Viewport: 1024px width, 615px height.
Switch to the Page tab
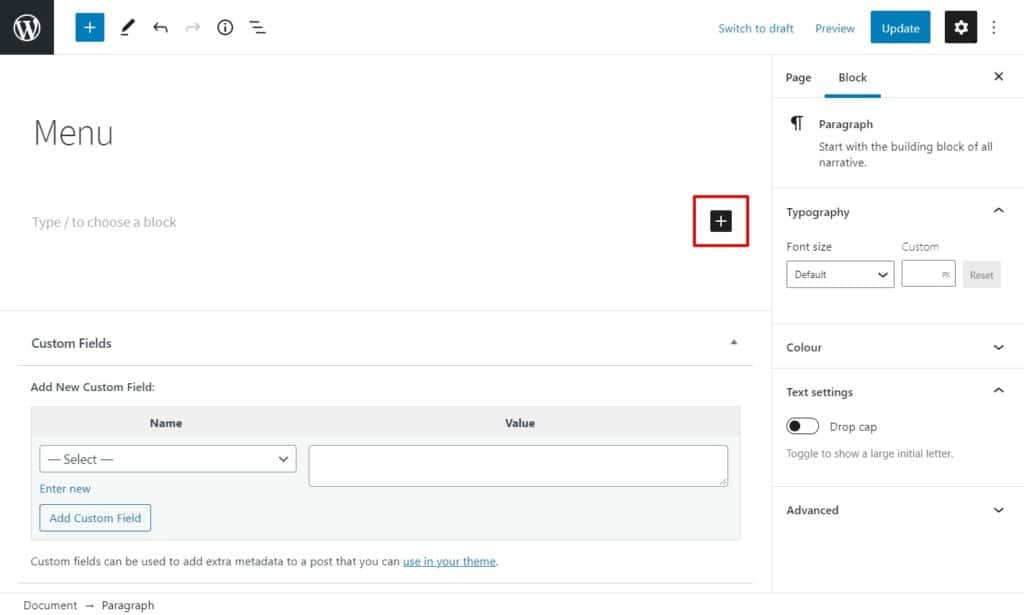[x=798, y=77]
